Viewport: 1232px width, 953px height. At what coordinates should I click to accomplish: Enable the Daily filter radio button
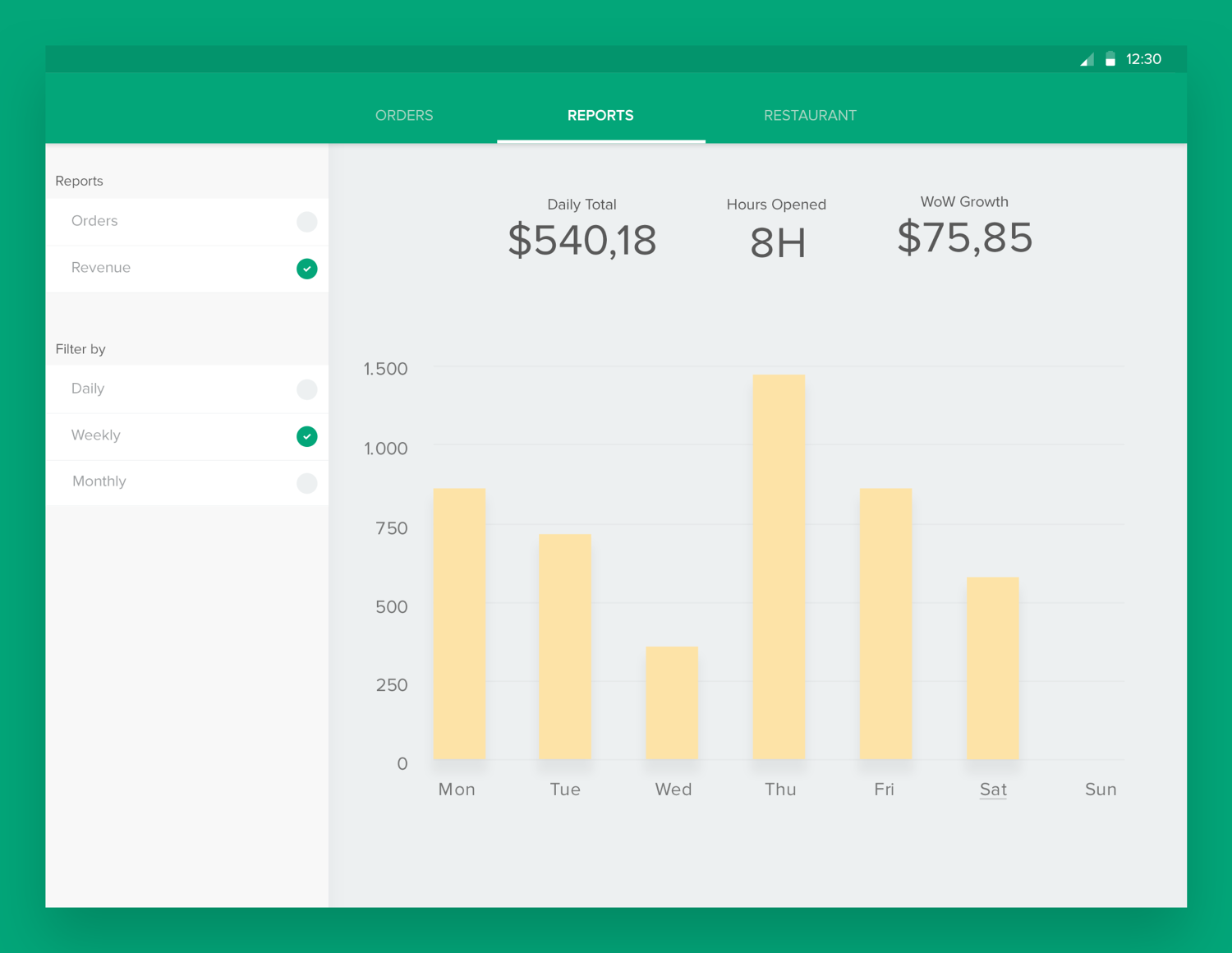click(x=307, y=389)
